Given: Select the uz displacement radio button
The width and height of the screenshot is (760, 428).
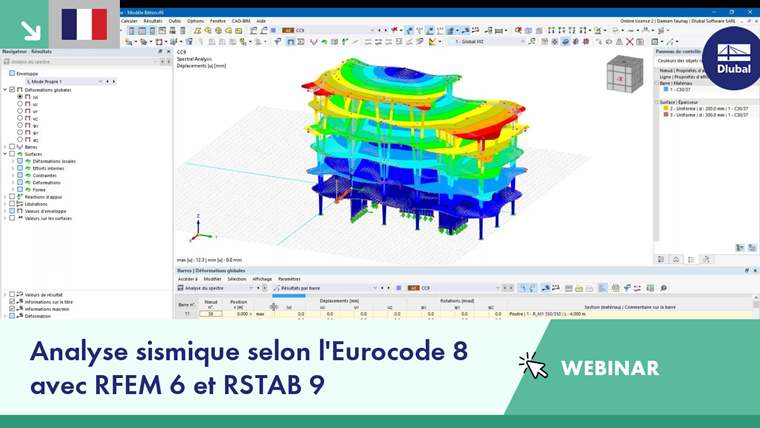Looking at the screenshot, I should (20, 118).
